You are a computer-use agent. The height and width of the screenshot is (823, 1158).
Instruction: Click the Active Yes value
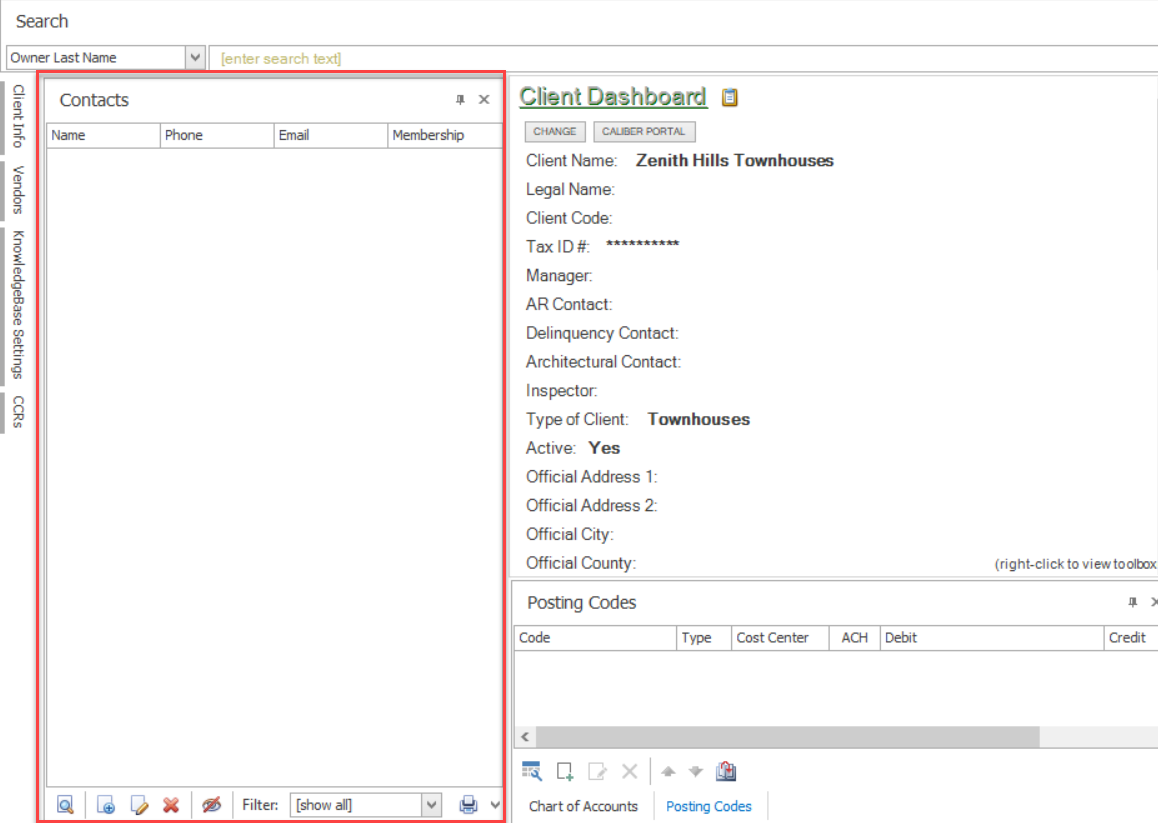click(604, 448)
